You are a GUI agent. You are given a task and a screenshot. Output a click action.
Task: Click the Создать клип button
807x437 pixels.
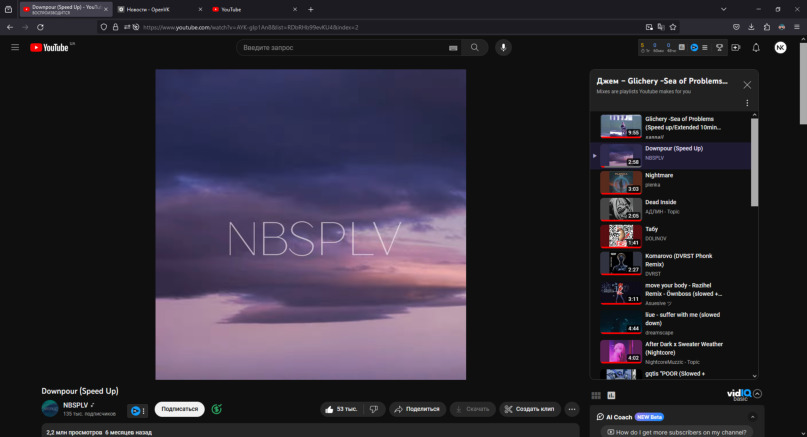click(532, 409)
